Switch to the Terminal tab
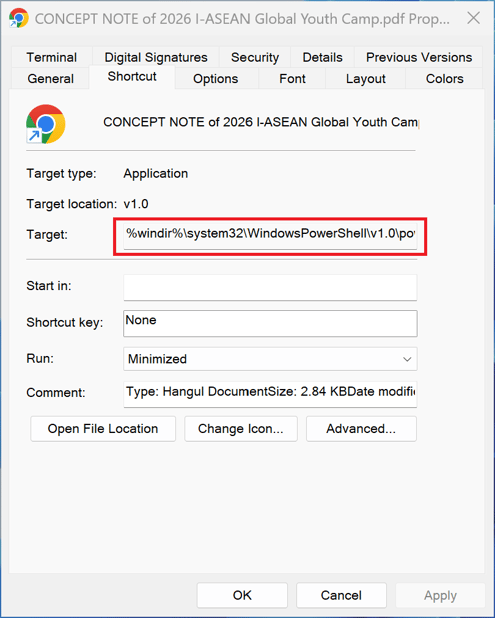This screenshot has height=618, width=495. 52,57
